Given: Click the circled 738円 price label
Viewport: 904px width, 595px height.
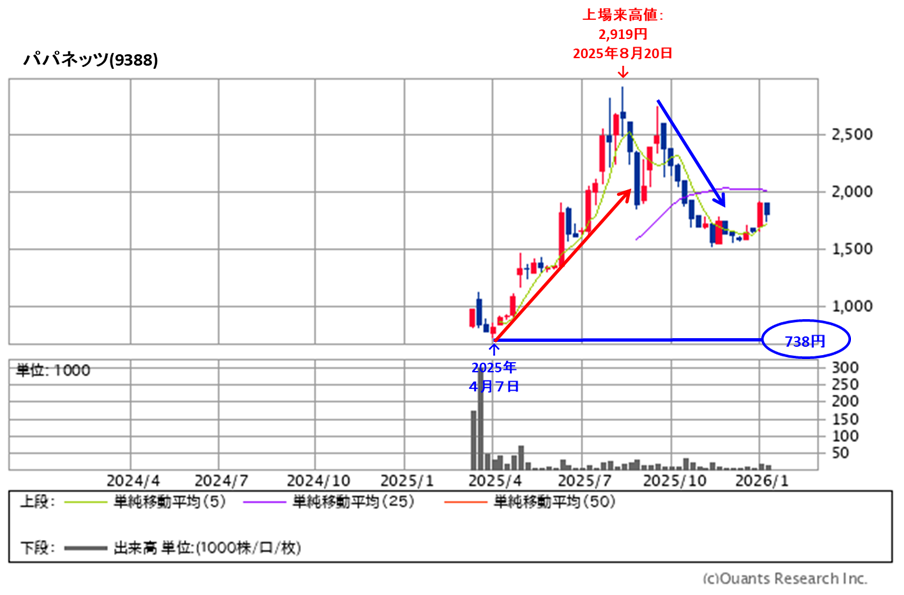Looking at the screenshot, I should 804,341.
